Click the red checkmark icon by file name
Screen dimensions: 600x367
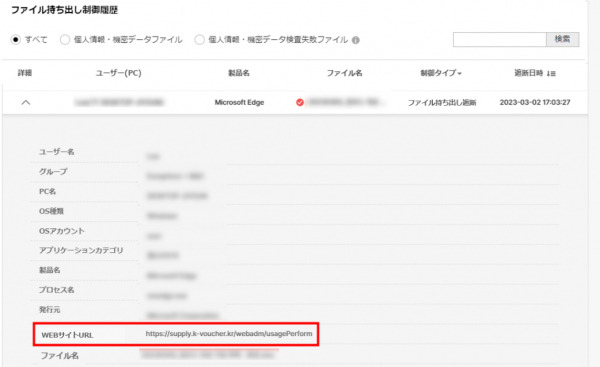pos(300,102)
